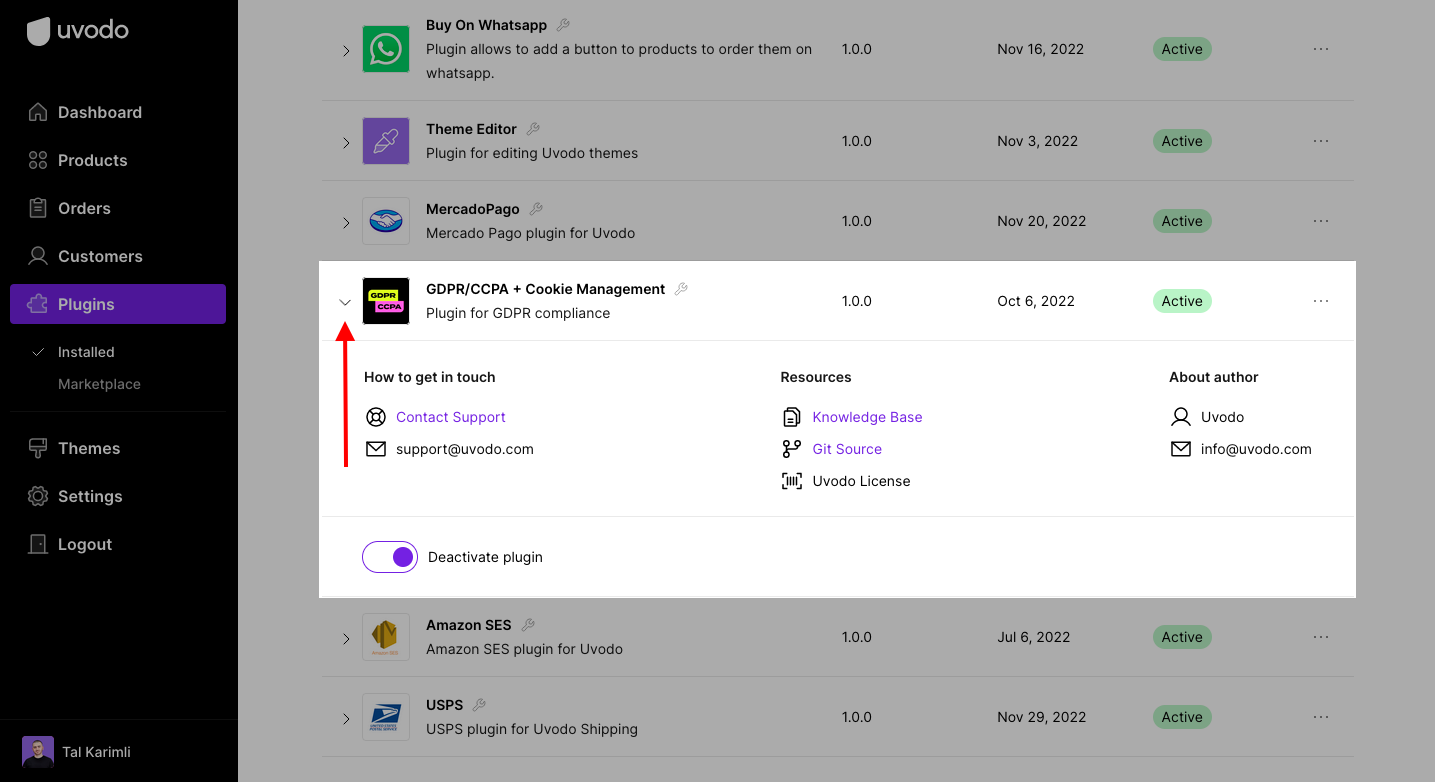Open more options for GDPR/CCPA plugin
Image resolution: width=1435 pixels, height=782 pixels.
(1321, 301)
